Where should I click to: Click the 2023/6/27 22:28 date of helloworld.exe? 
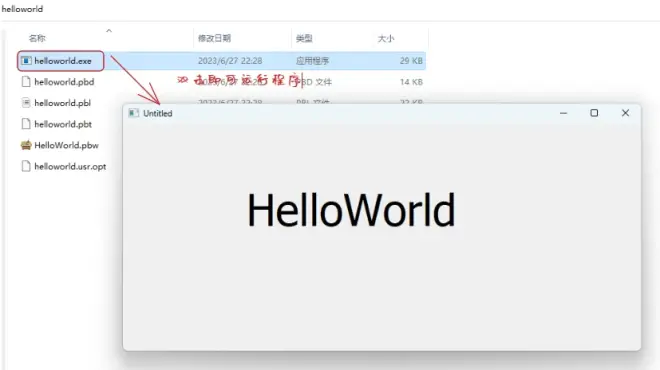[230, 61]
